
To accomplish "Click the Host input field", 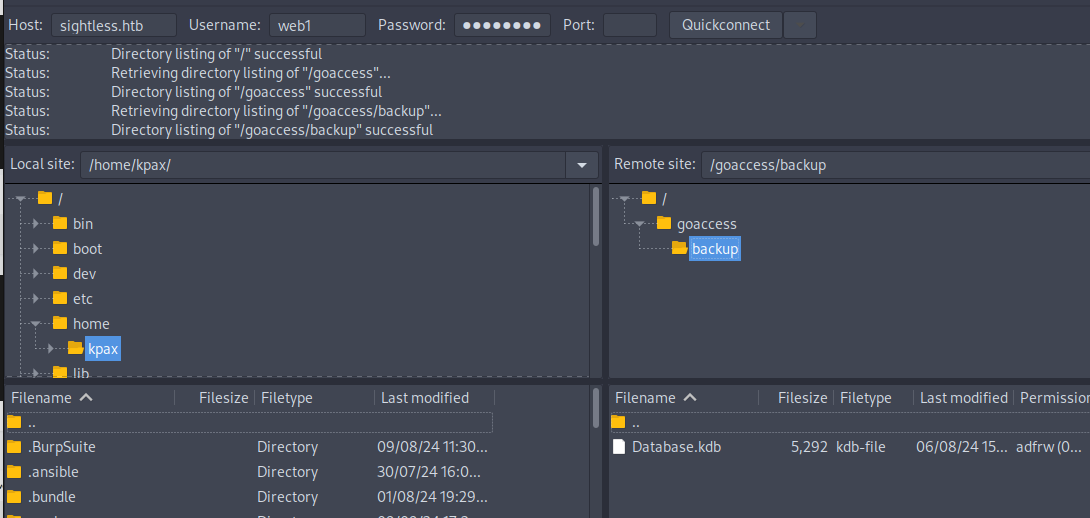I will (113, 25).
